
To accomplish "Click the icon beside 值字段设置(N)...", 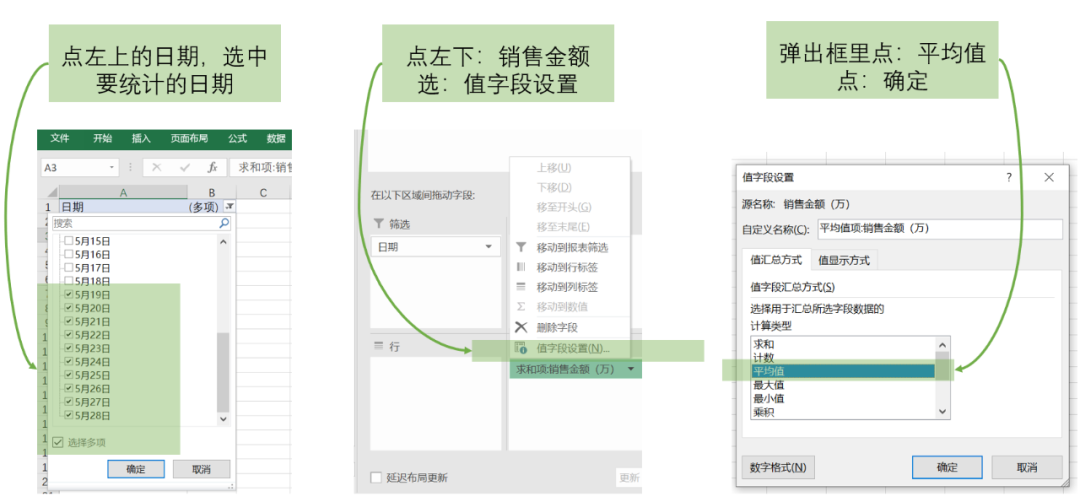I will click(x=521, y=349).
